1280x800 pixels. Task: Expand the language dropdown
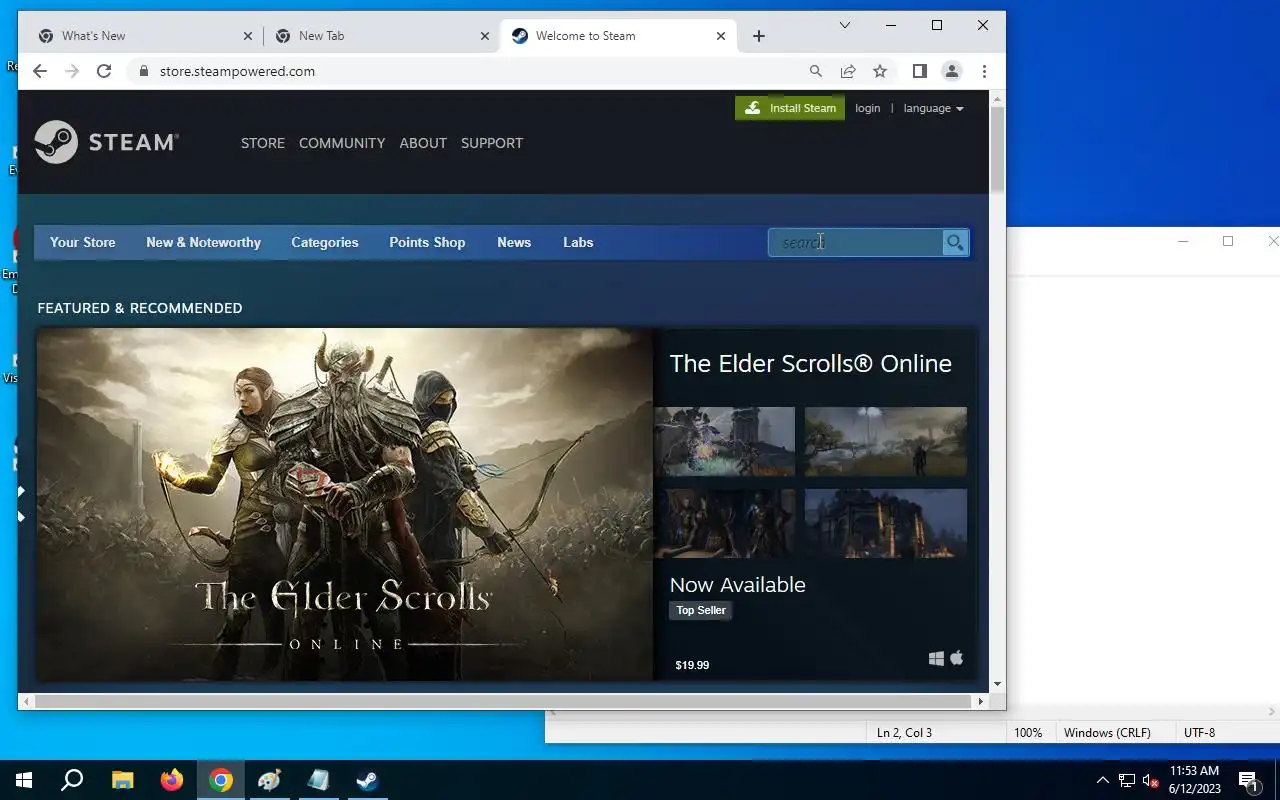point(934,108)
